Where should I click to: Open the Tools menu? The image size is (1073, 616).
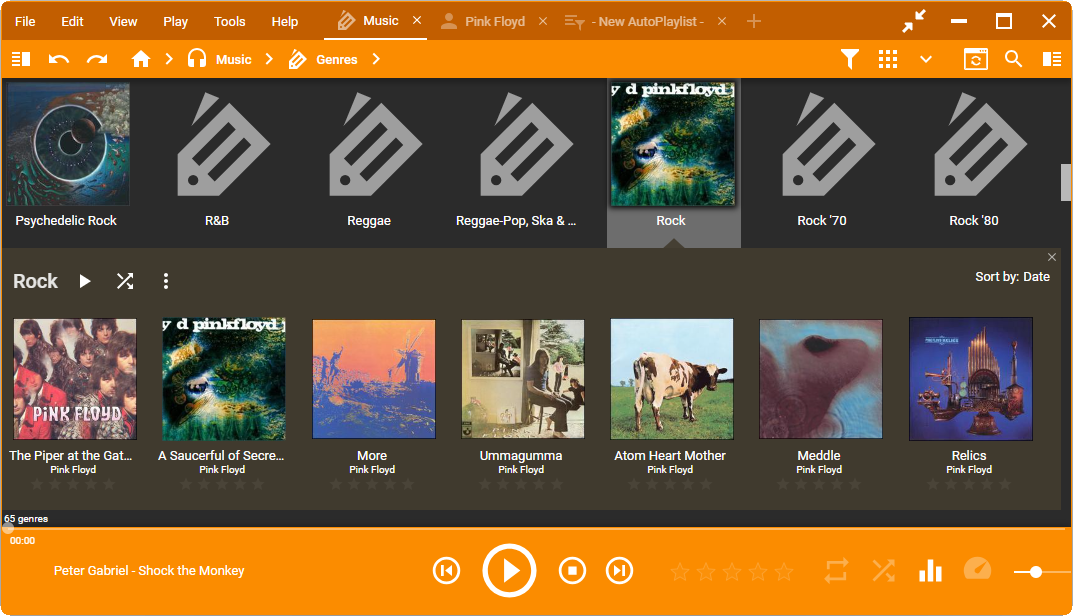229,21
